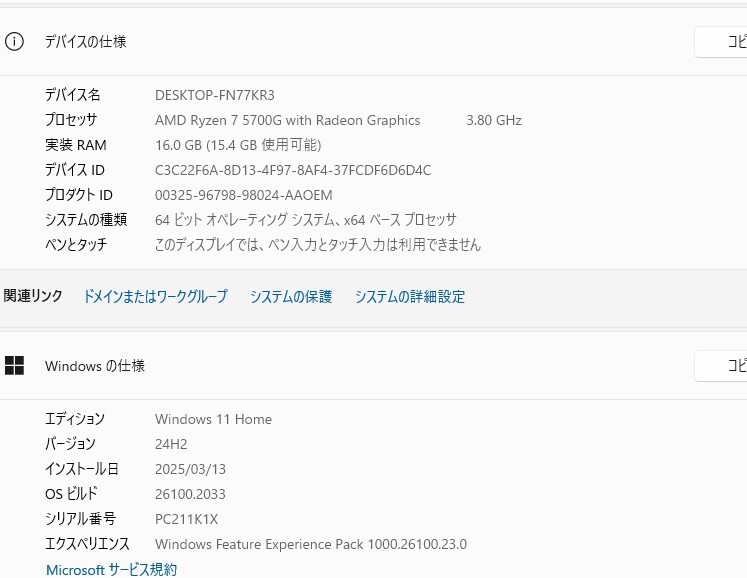Copy Windows specifications with the コピー button
Image resolution: width=747 pixels, height=578 pixels.
click(x=721, y=366)
